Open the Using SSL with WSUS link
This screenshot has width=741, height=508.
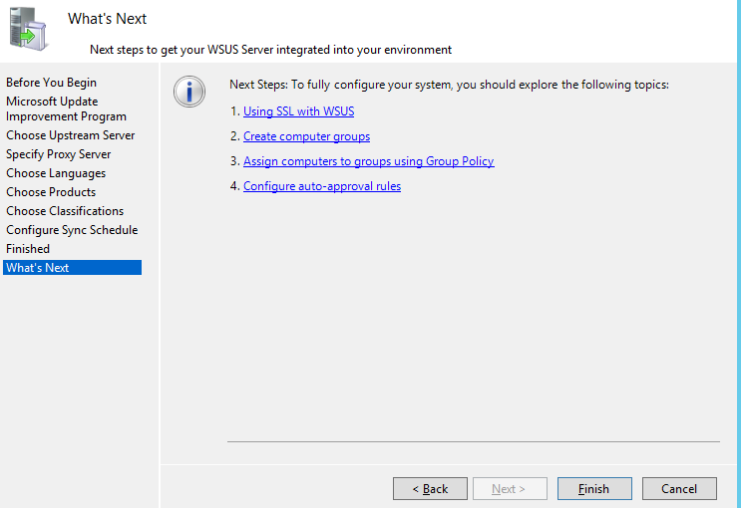(298, 112)
